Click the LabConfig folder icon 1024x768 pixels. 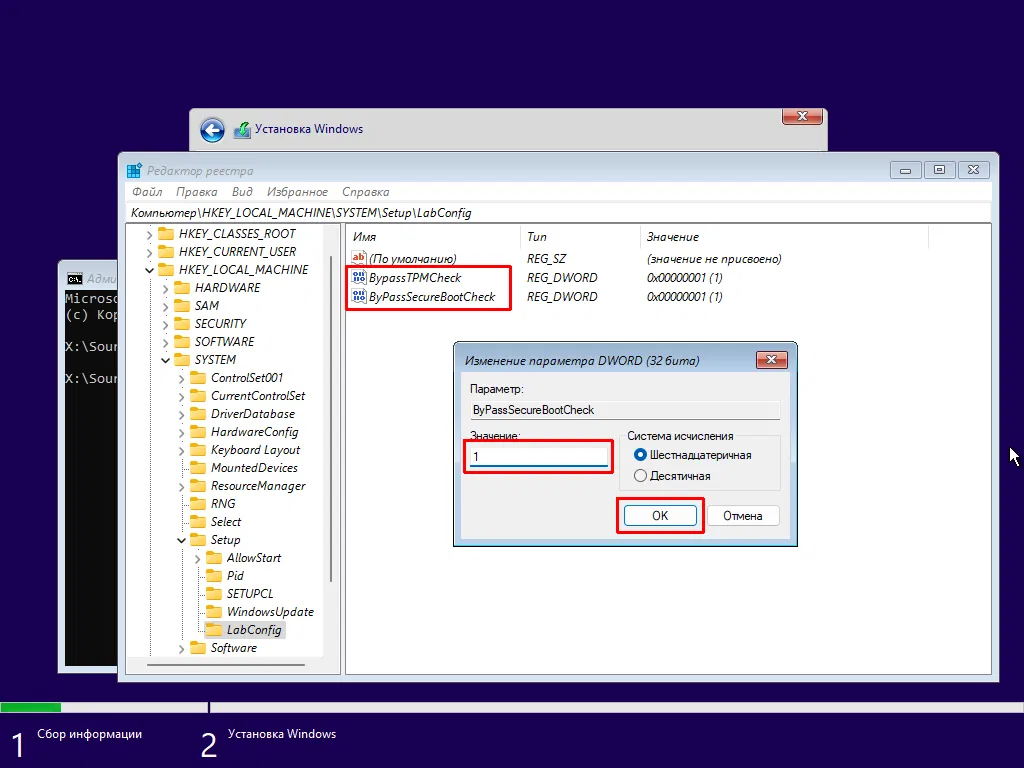tap(214, 630)
